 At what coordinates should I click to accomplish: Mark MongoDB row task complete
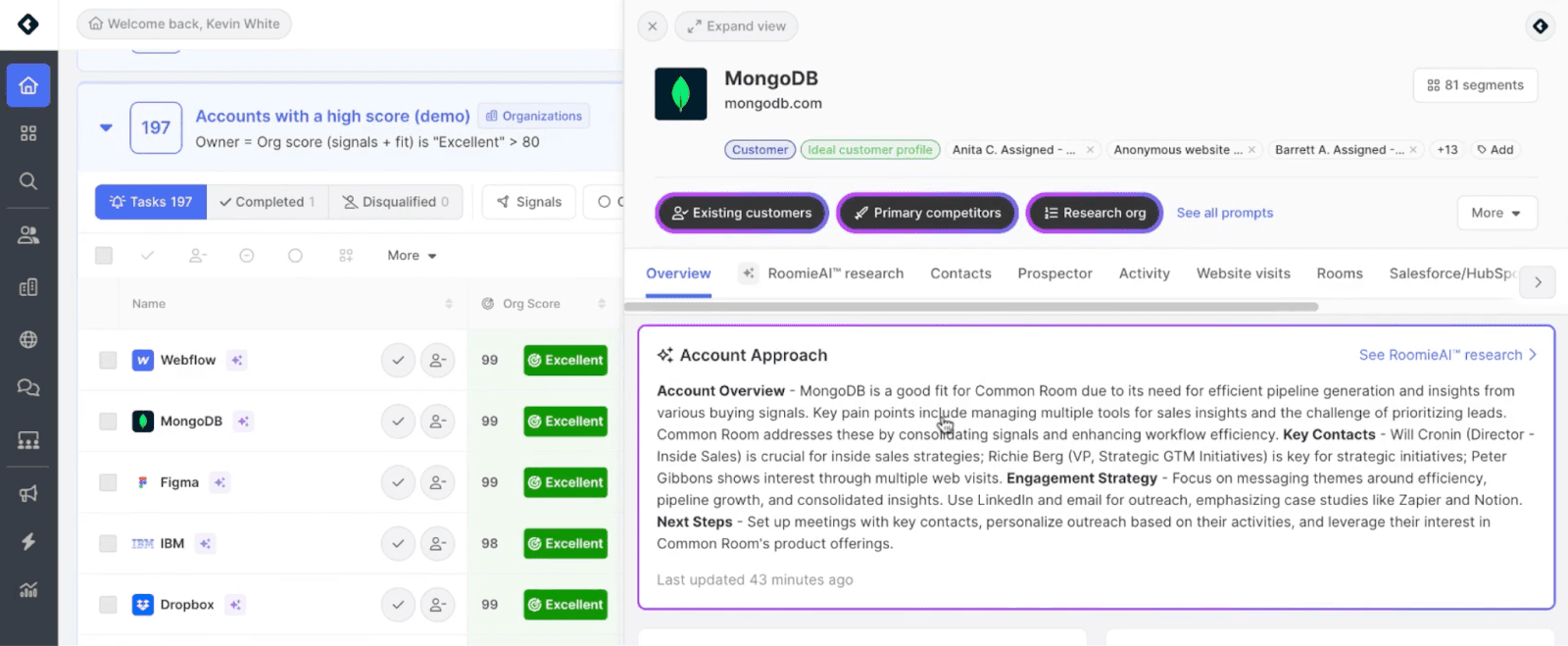(x=398, y=422)
